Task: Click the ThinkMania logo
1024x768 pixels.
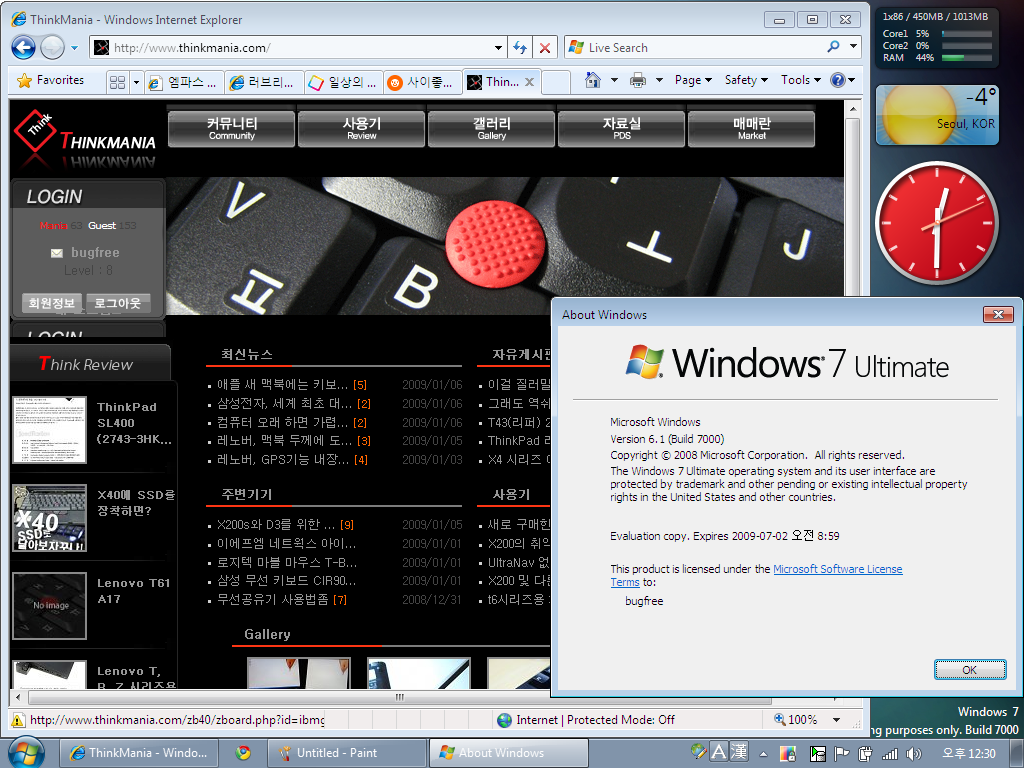Action: pos(85,135)
